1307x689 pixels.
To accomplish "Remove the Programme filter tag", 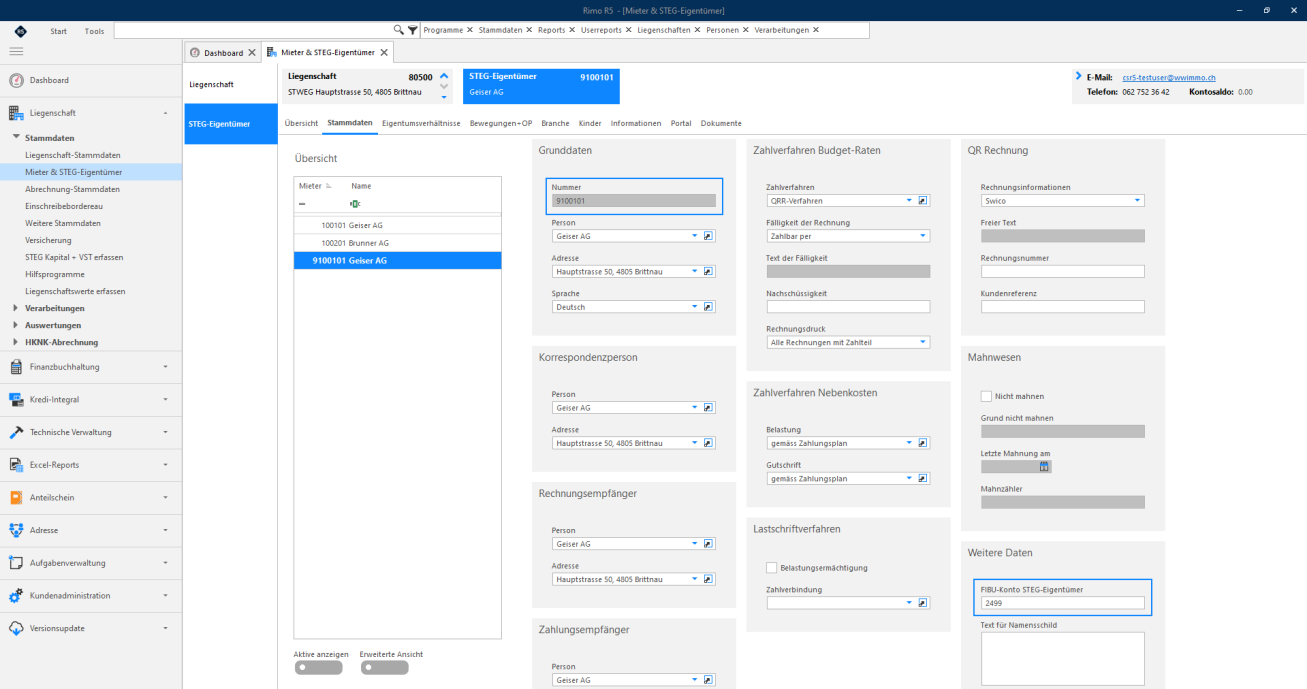I will click(469, 30).
